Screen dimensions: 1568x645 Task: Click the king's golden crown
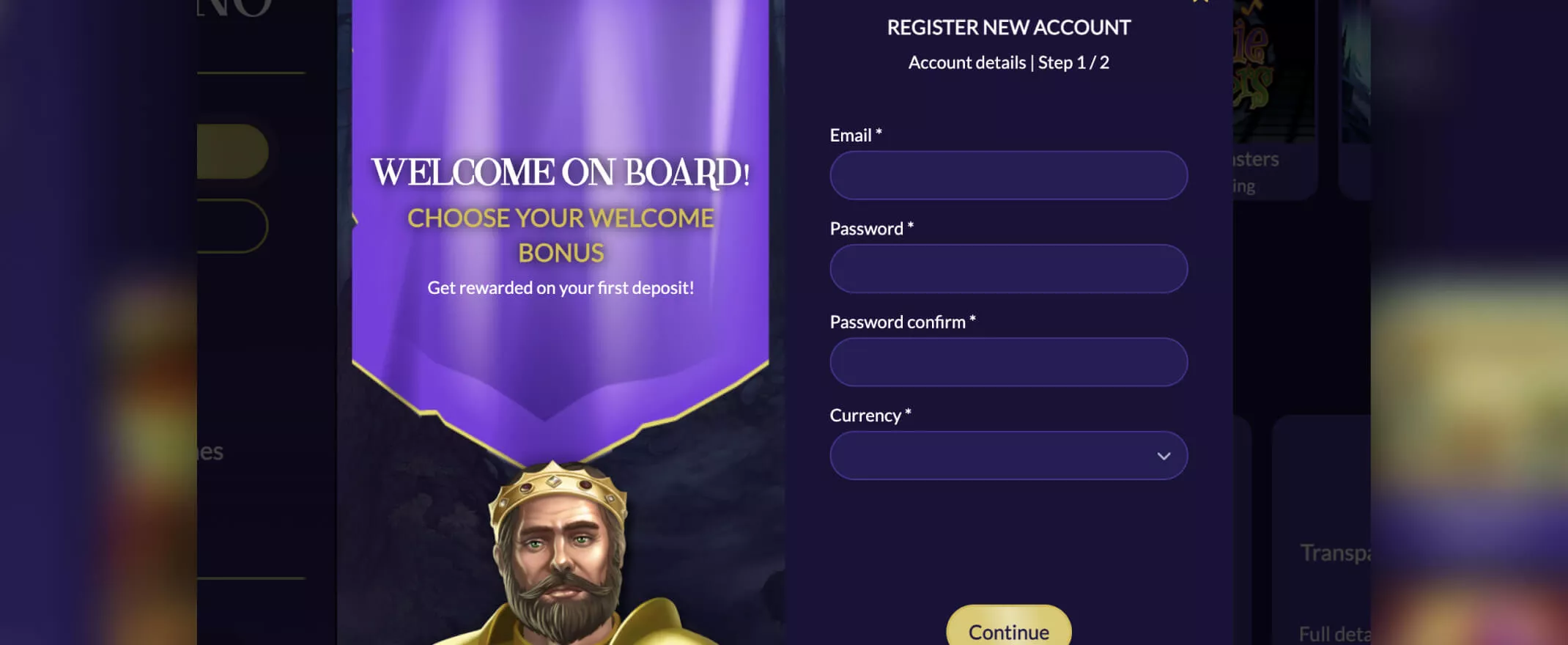coord(557,490)
